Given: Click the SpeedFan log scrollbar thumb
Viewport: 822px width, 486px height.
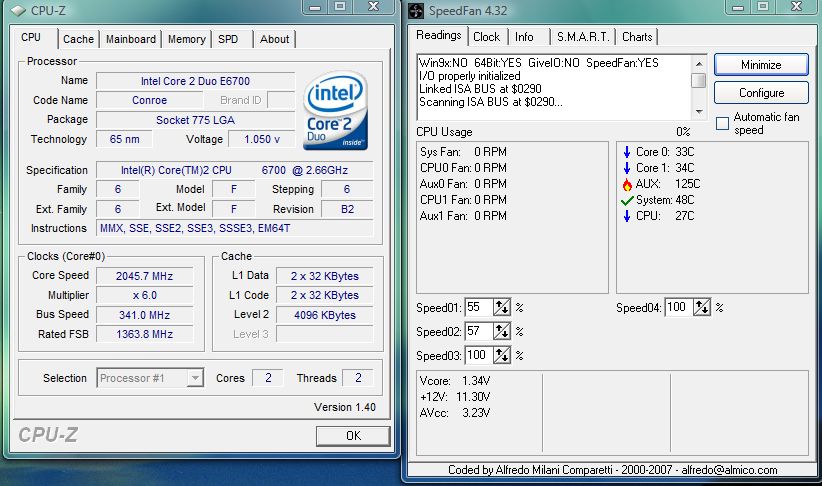Looking at the screenshot, I should click(699, 80).
